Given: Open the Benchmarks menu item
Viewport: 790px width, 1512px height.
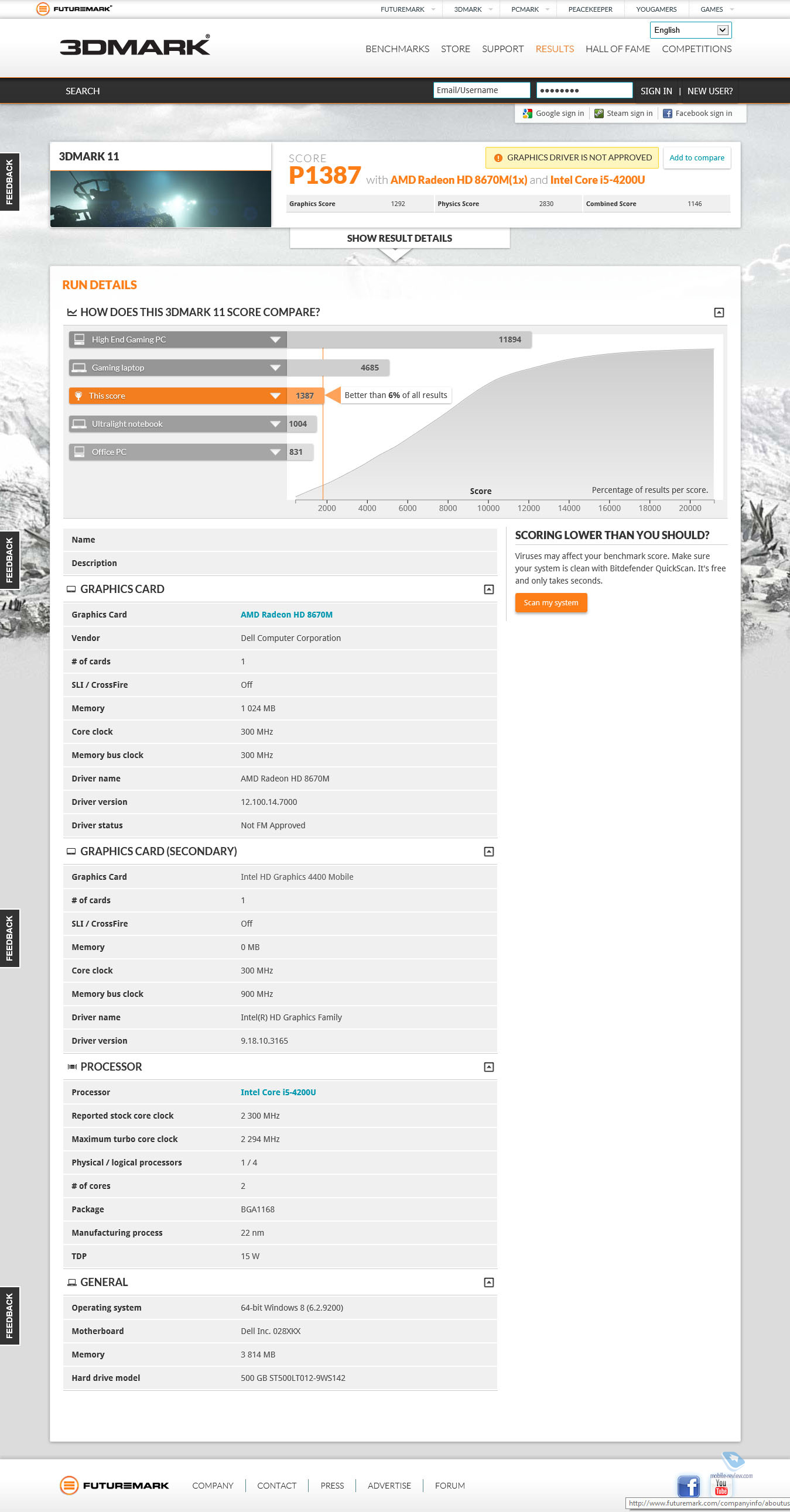Looking at the screenshot, I should [397, 49].
